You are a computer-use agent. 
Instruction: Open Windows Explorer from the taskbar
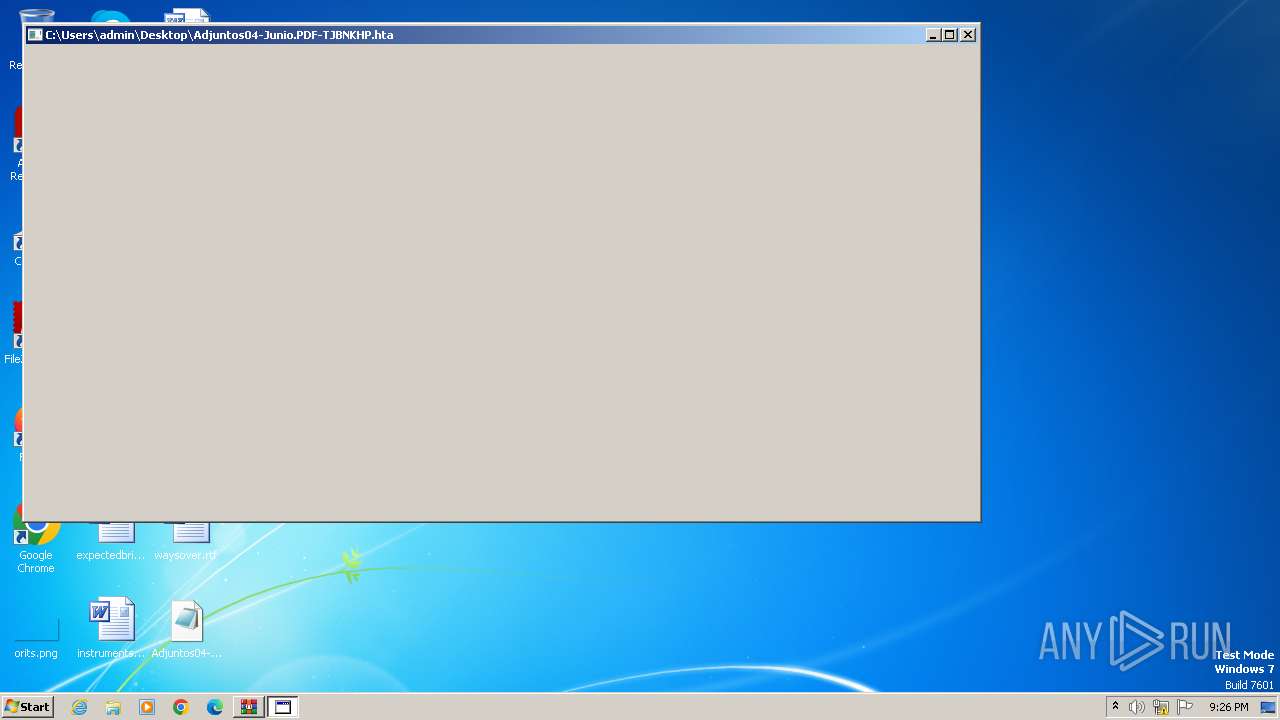pyautogui.click(x=113, y=707)
